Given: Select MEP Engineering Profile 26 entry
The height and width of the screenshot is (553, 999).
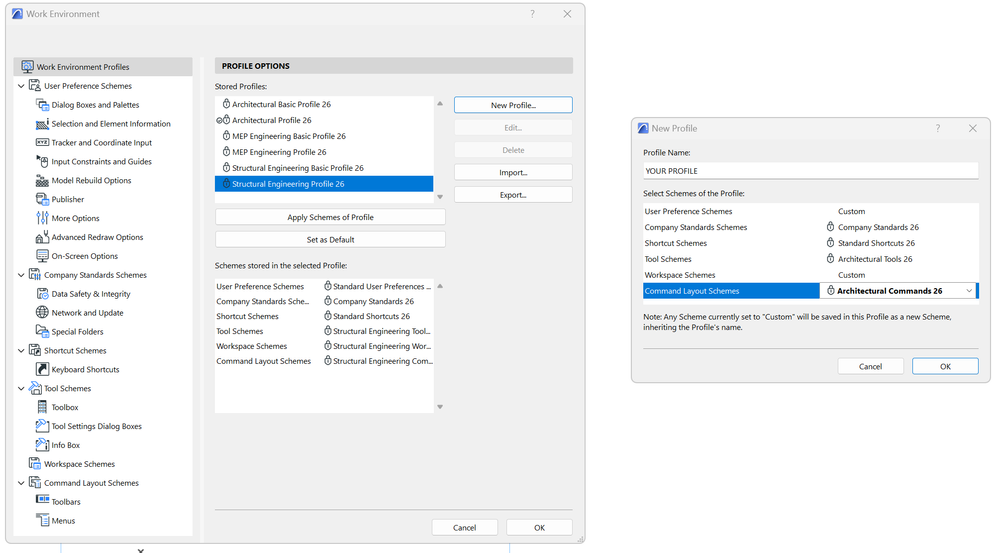Looking at the screenshot, I should click(279, 152).
